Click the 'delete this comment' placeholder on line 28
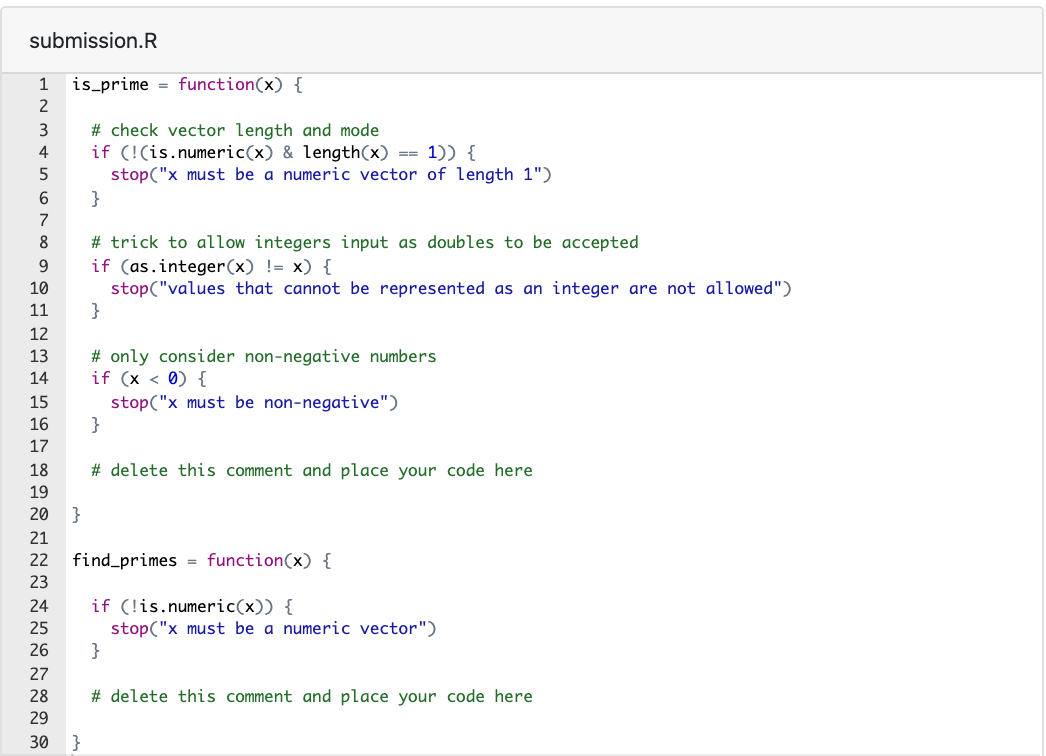This screenshot has height=756, width=1046. pyautogui.click(x=311, y=696)
